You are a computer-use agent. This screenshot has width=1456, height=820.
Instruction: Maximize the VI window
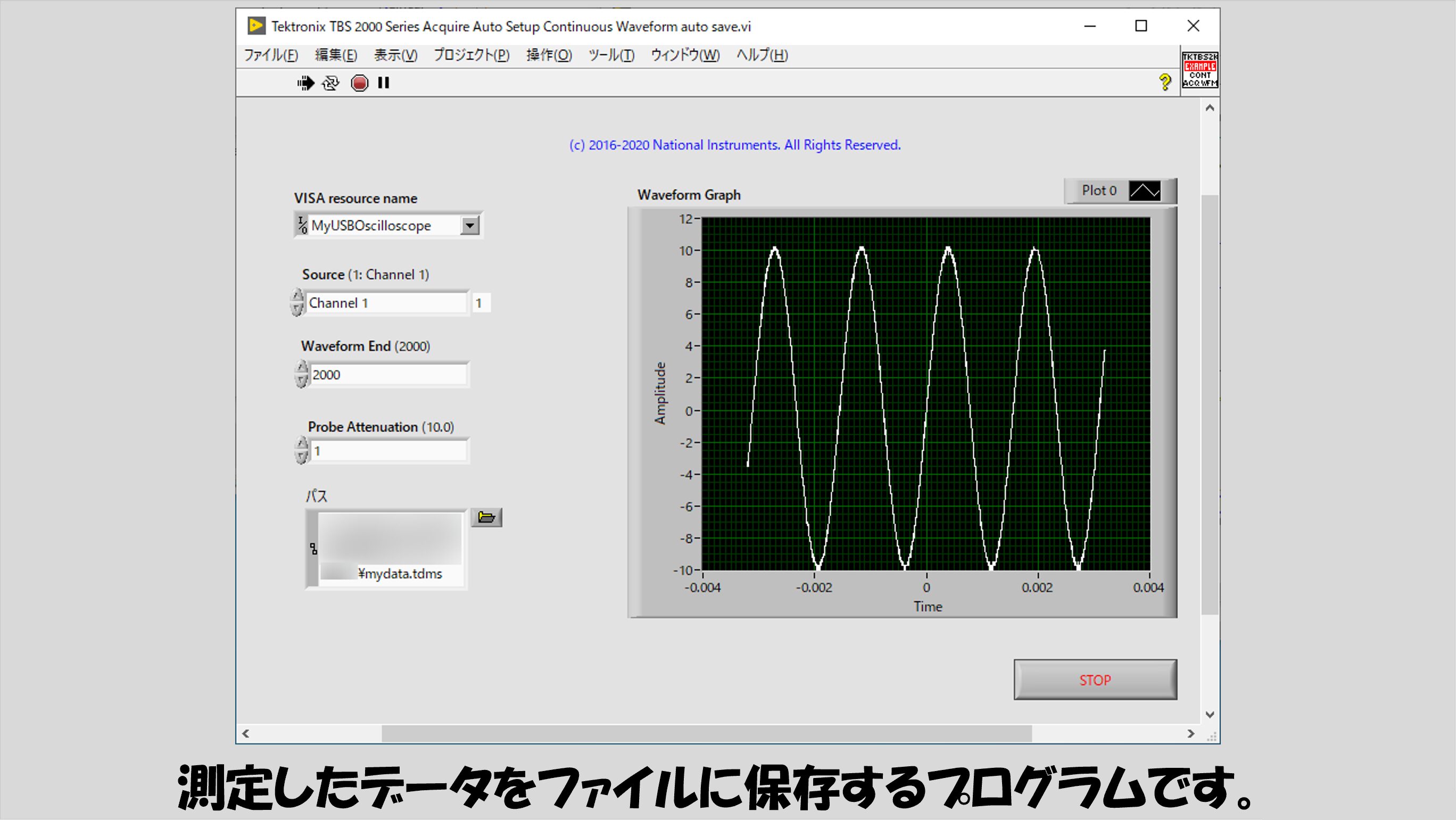click(x=1141, y=26)
